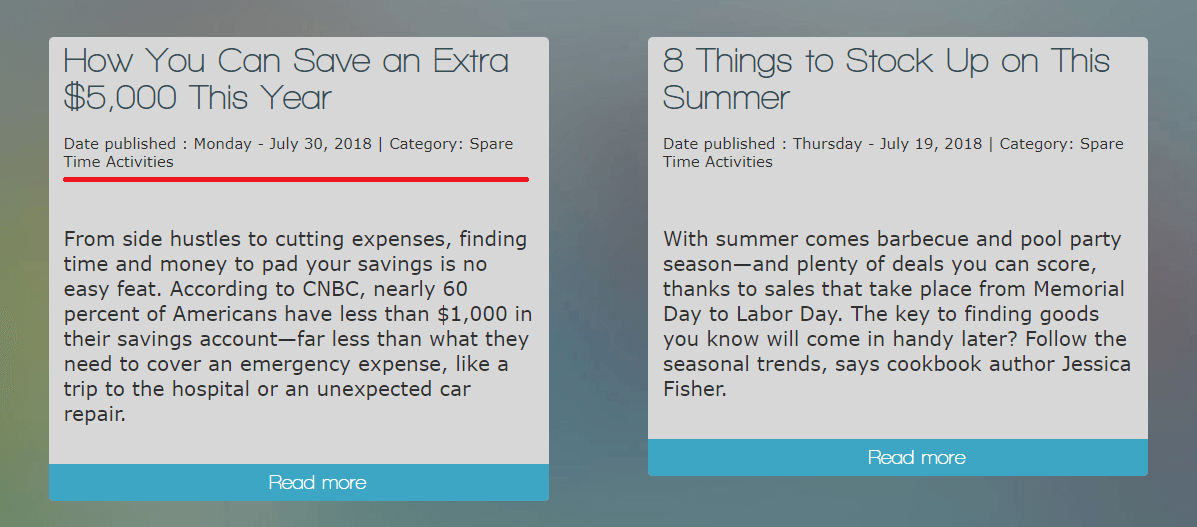The image size is (1197, 527).
Task: Open the "8 Things to Stock Up on" title
Action: [x=886, y=79]
